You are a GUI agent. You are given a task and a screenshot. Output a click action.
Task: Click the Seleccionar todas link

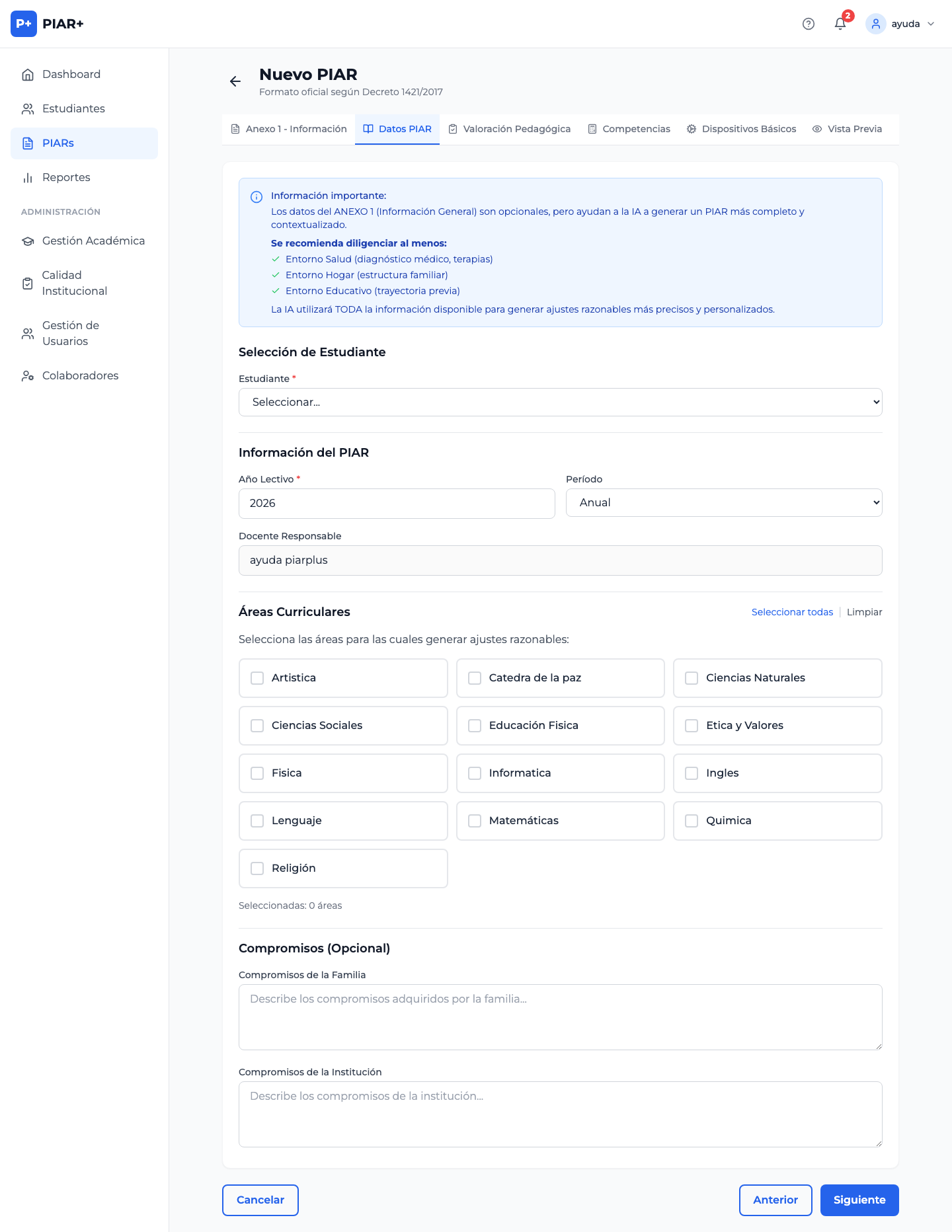coord(792,612)
